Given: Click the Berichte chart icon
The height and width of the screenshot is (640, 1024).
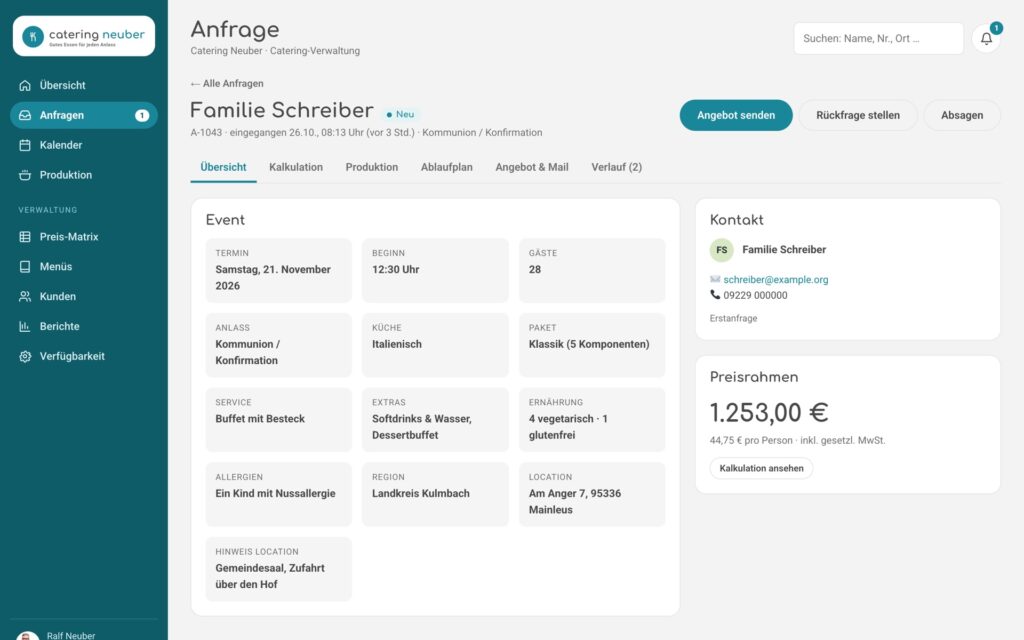Looking at the screenshot, I should (x=25, y=327).
